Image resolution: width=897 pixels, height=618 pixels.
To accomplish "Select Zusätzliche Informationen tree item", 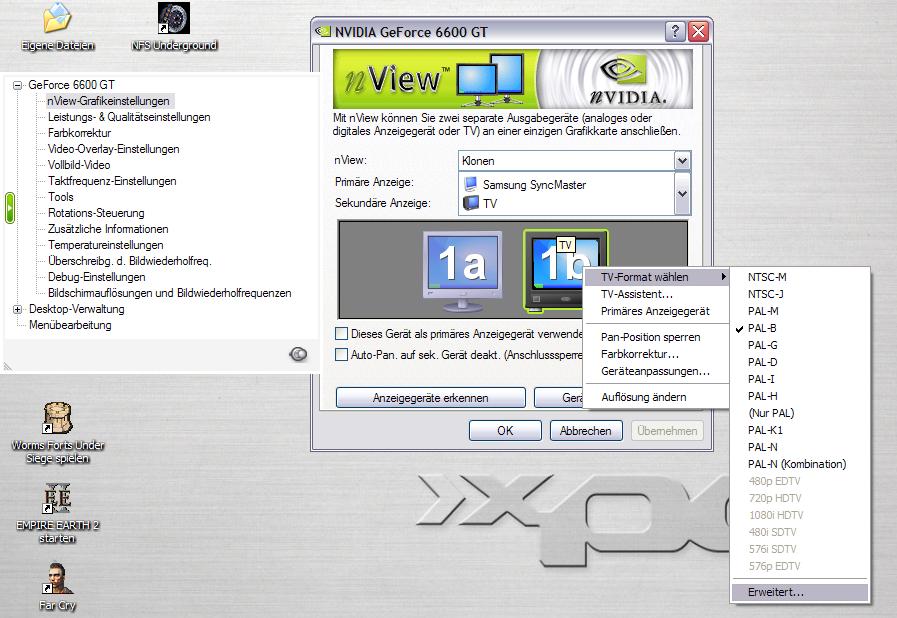I will point(108,229).
